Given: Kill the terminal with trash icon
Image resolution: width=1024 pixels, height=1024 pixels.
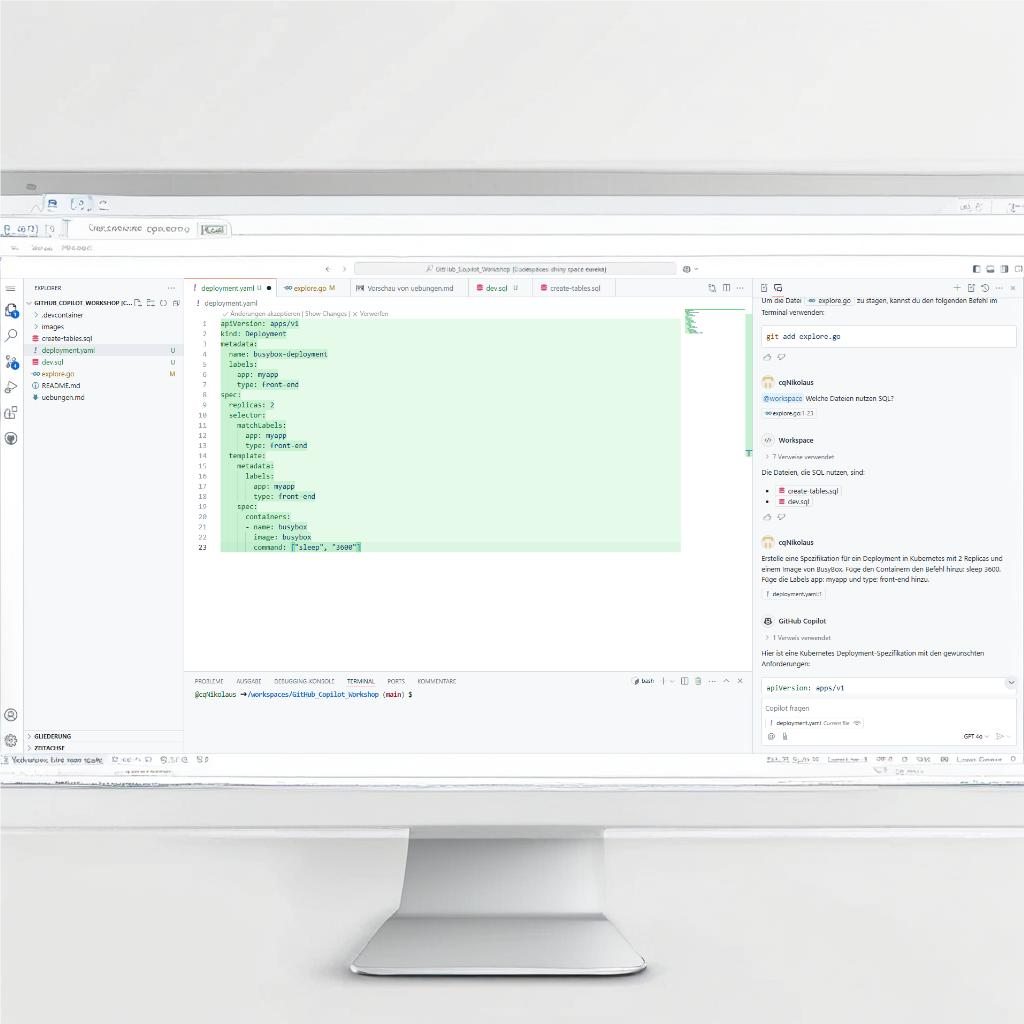Looking at the screenshot, I should pyautogui.click(x=698, y=681).
